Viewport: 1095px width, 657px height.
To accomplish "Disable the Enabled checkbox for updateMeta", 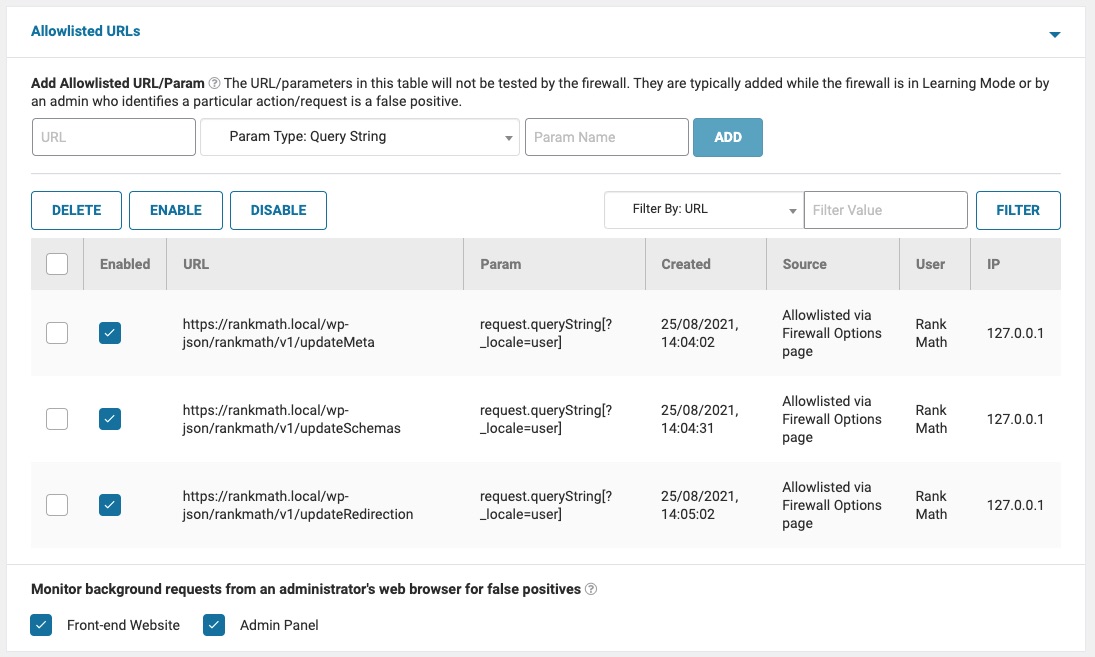I will [x=110, y=333].
